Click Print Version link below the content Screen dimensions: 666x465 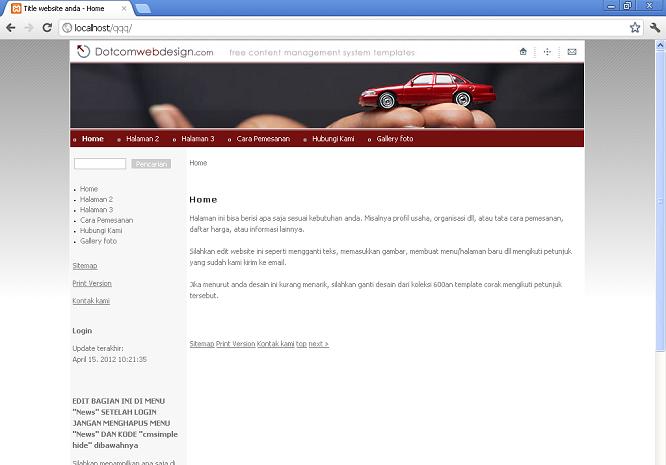point(235,344)
